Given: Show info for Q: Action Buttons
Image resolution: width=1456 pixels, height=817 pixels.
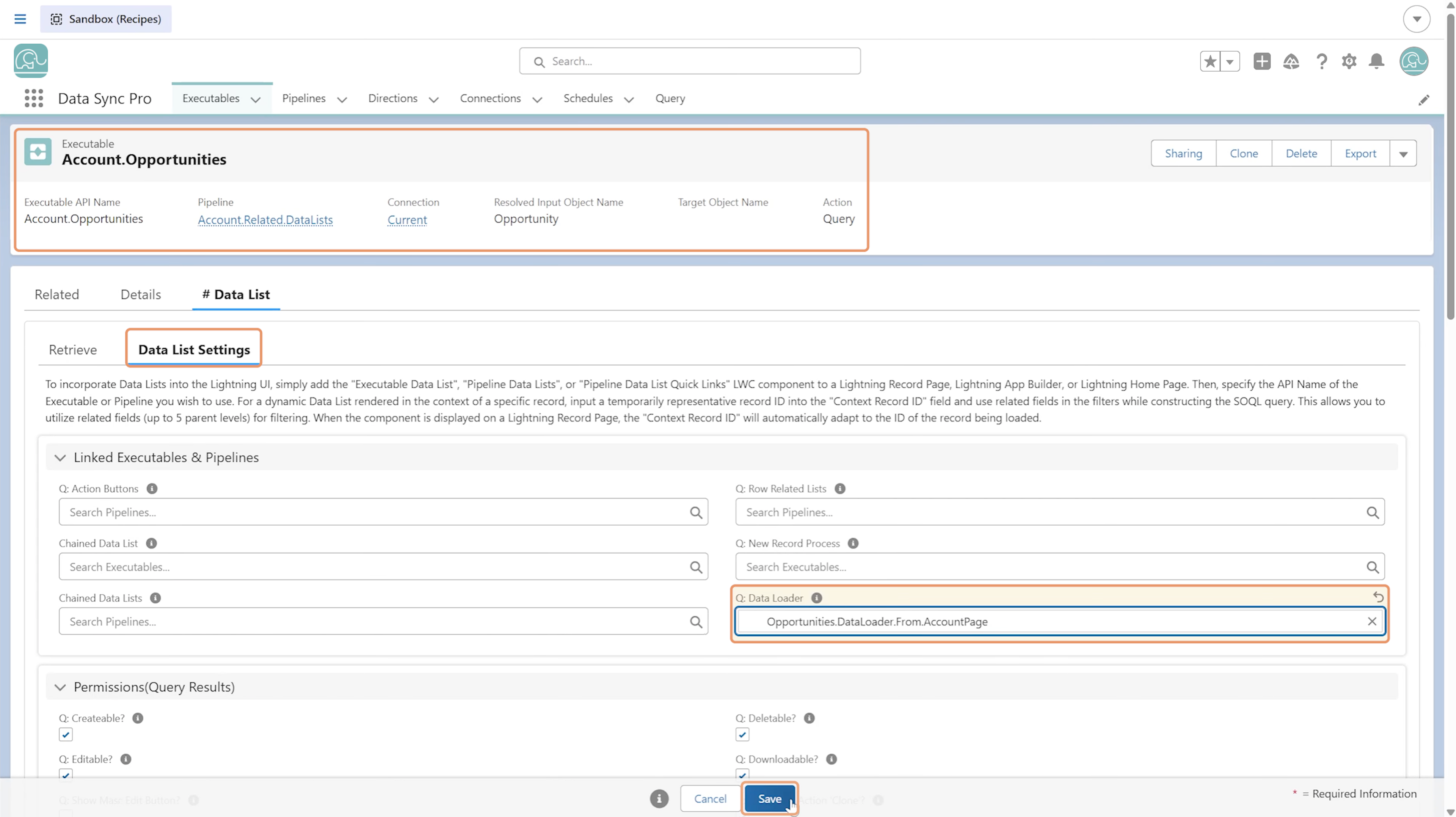Looking at the screenshot, I should [152, 489].
